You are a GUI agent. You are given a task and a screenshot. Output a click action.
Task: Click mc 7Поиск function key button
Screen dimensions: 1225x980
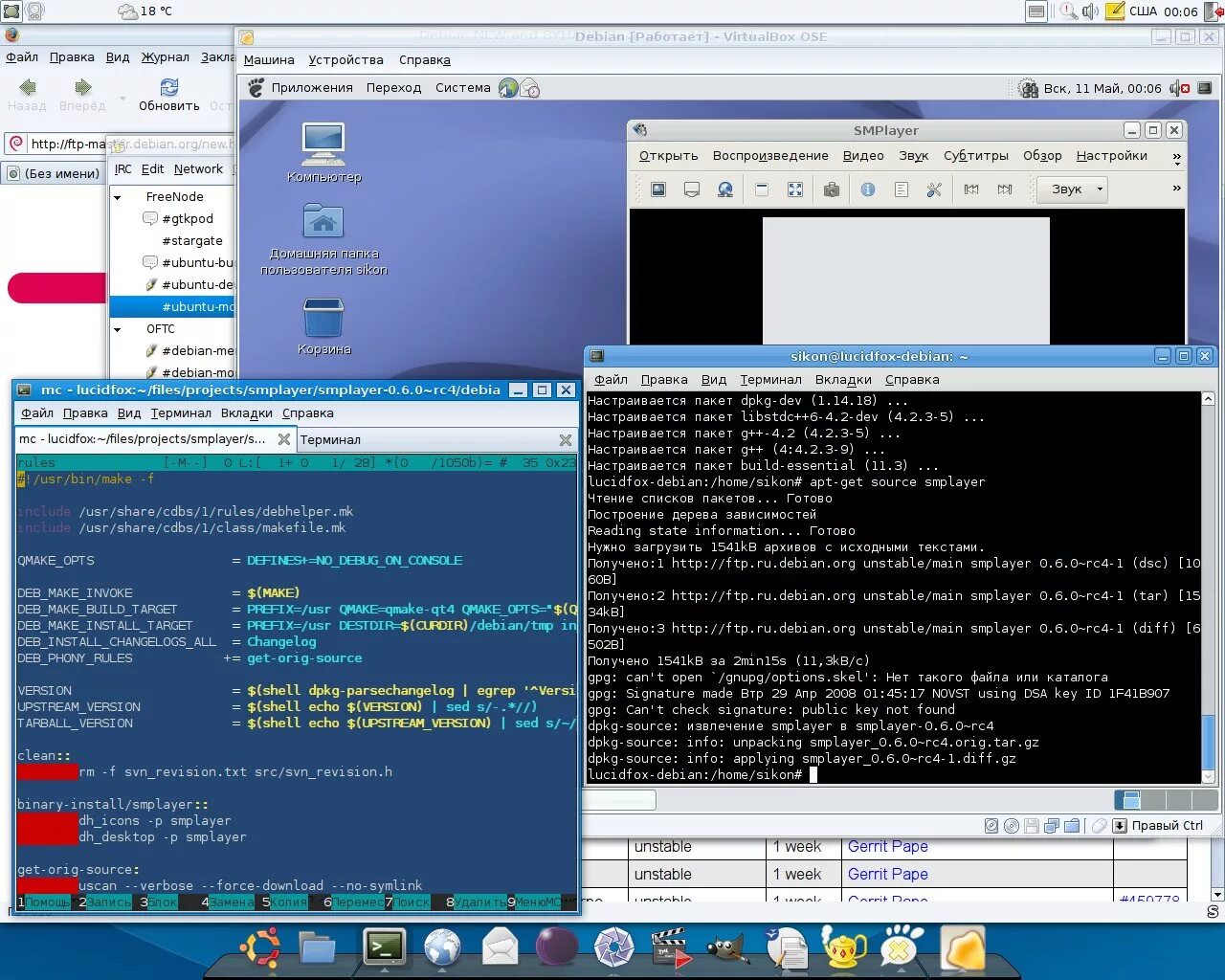[408, 902]
